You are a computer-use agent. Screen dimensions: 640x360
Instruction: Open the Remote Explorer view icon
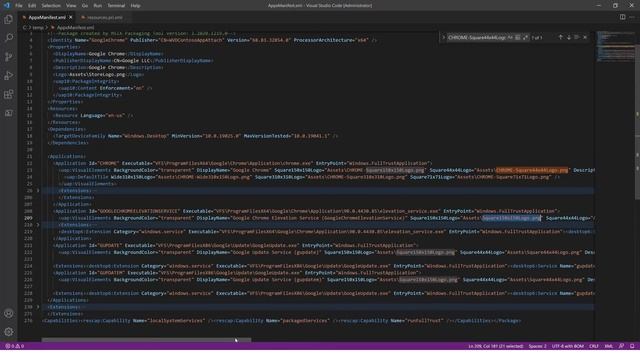point(9,113)
